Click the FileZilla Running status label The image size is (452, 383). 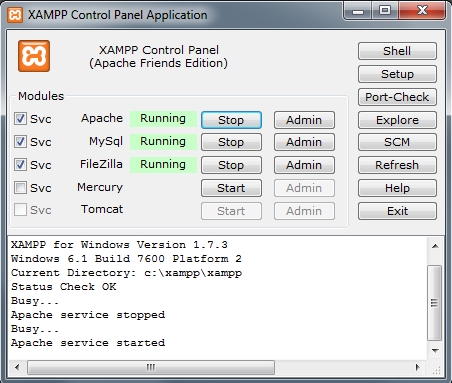pos(163,164)
